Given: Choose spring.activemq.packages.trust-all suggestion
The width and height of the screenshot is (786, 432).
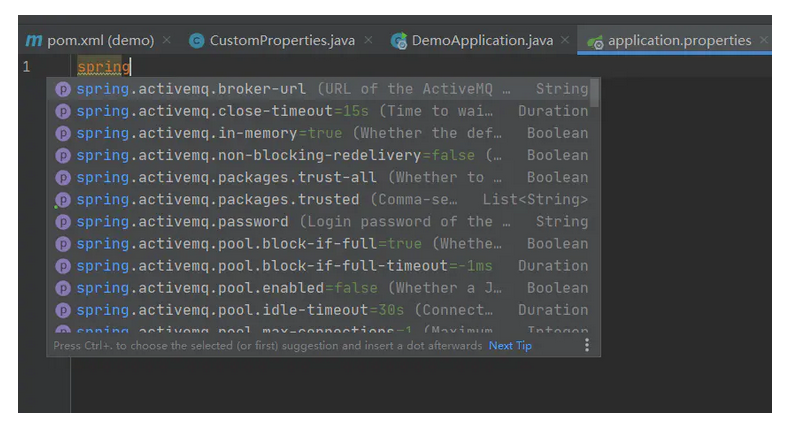Looking at the screenshot, I should click(x=319, y=177).
